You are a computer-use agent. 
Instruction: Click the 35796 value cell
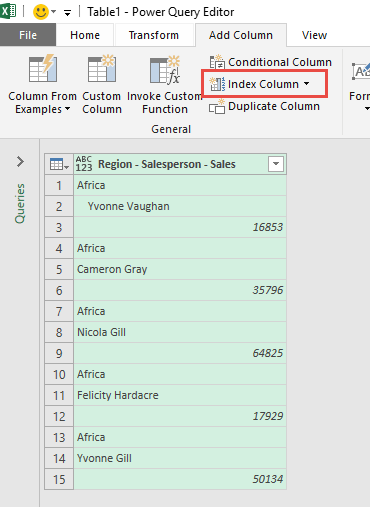(x=180, y=290)
